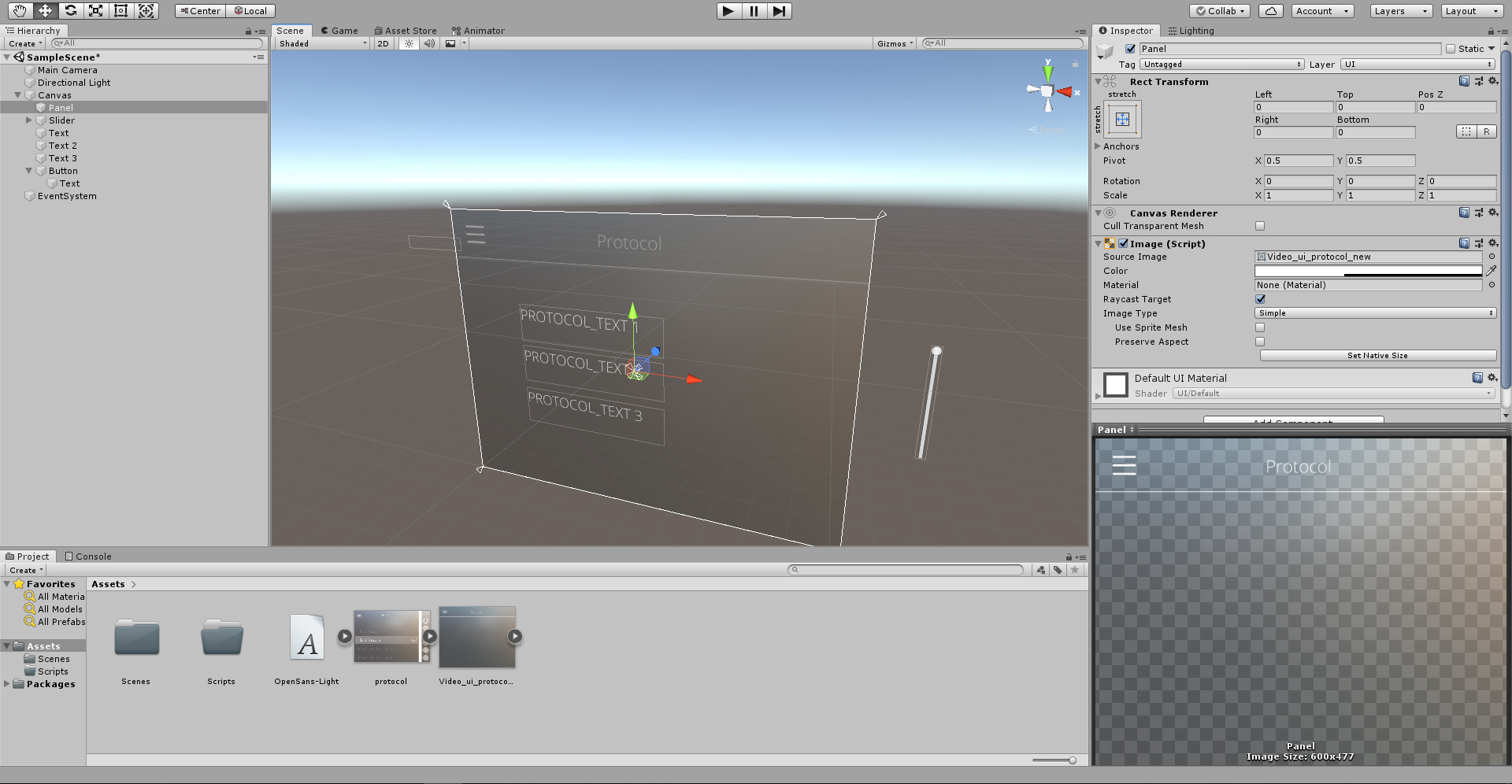Screen dimensions: 1512x784
Task: Select the Move tool
Action: coord(45,11)
